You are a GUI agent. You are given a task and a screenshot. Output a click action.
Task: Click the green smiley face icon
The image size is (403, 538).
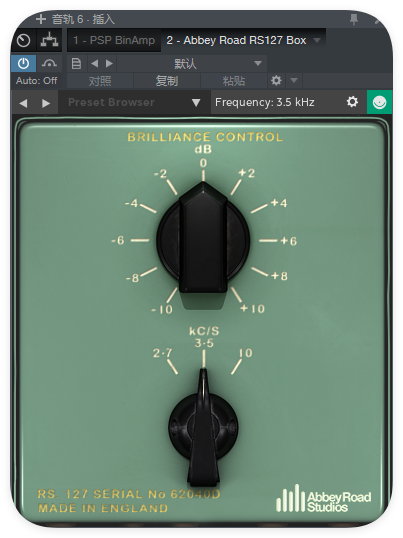(379, 102)
